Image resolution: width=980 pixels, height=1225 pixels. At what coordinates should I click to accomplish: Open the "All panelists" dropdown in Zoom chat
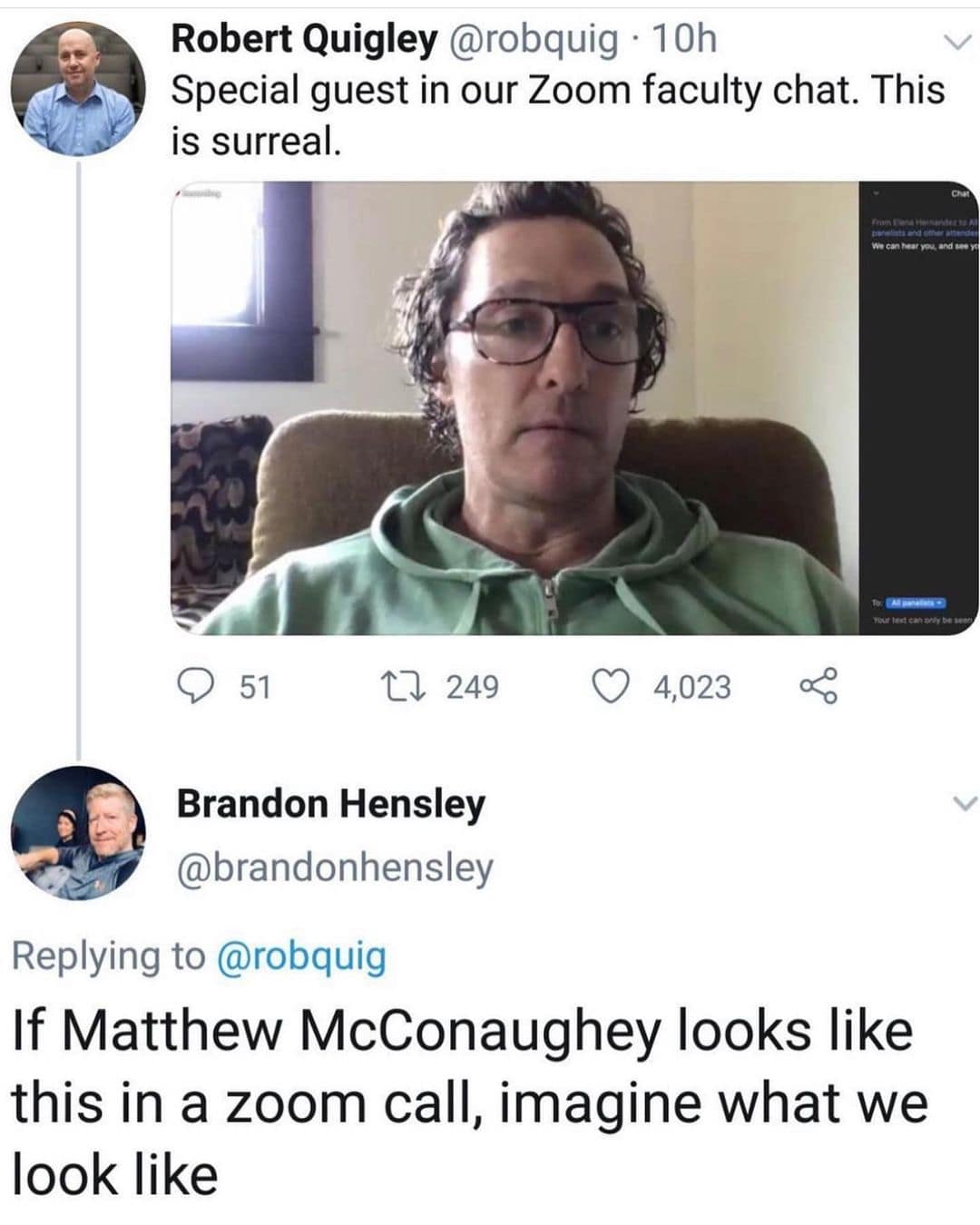916,603
